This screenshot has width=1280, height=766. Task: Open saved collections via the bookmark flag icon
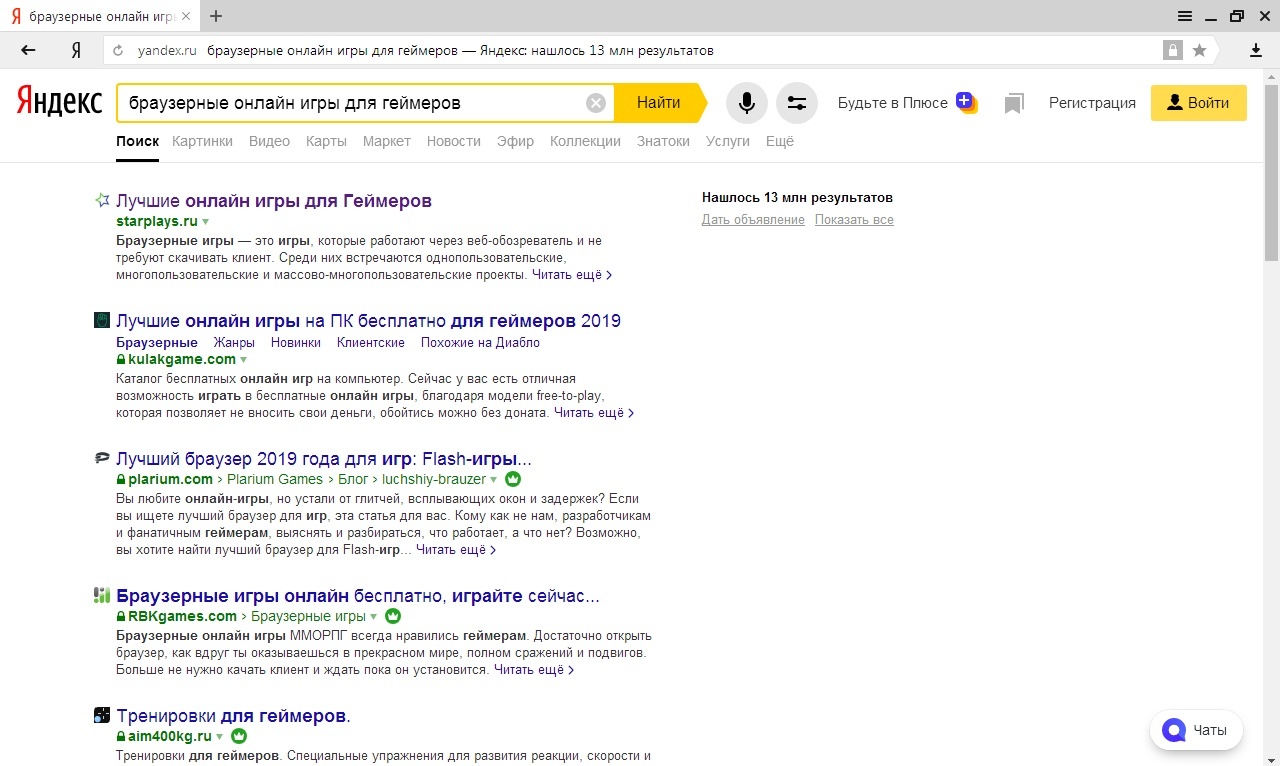(x=1015, y=103)
